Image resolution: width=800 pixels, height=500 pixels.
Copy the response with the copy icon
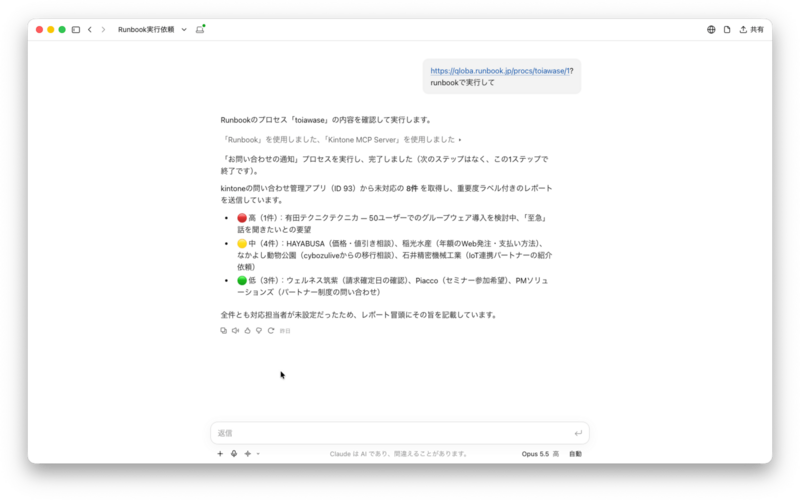point(223,331)
